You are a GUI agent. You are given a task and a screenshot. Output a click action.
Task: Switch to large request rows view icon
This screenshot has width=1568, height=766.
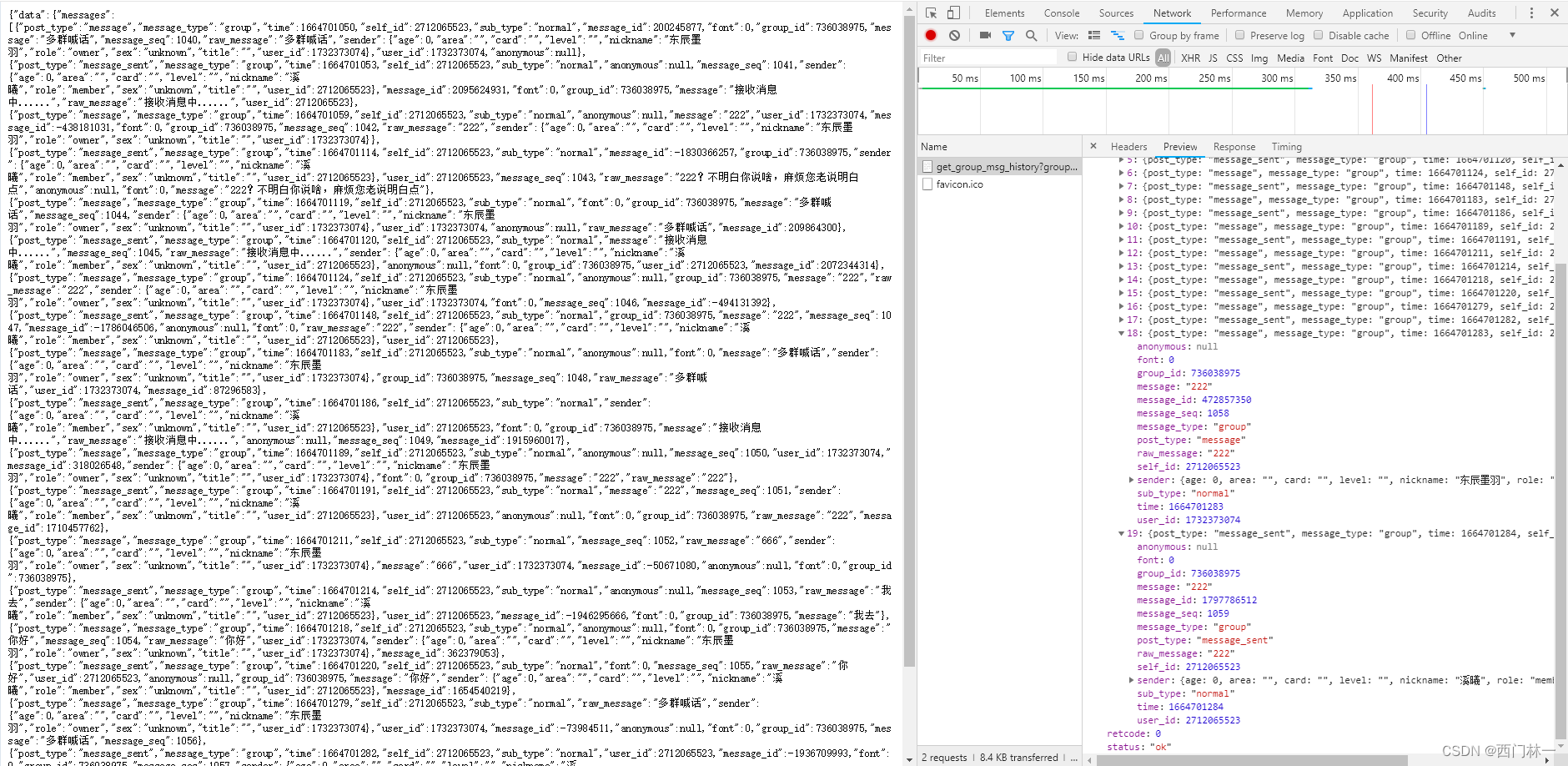tap(1093, 35)
